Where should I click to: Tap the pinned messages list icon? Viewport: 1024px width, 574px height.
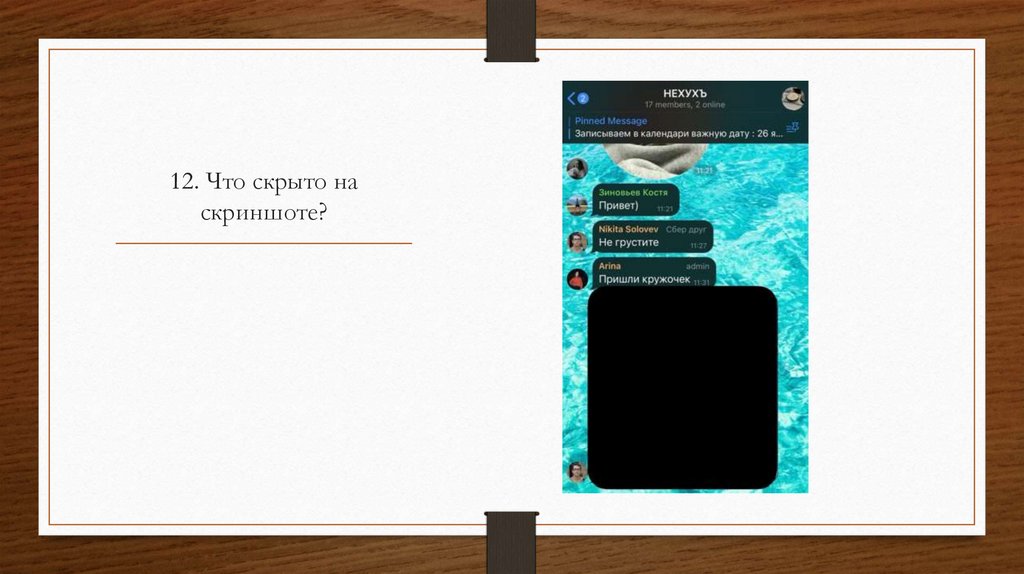point(792,127)
